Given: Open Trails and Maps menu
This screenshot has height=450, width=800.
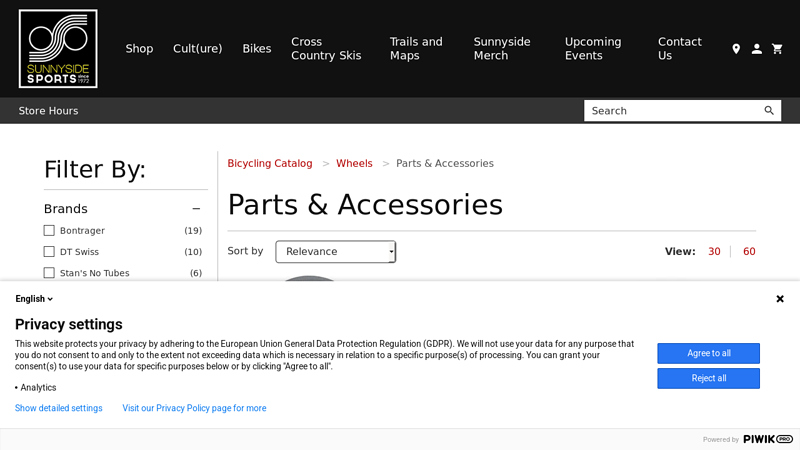Looking at the screenshot, I should coord(416,48).
